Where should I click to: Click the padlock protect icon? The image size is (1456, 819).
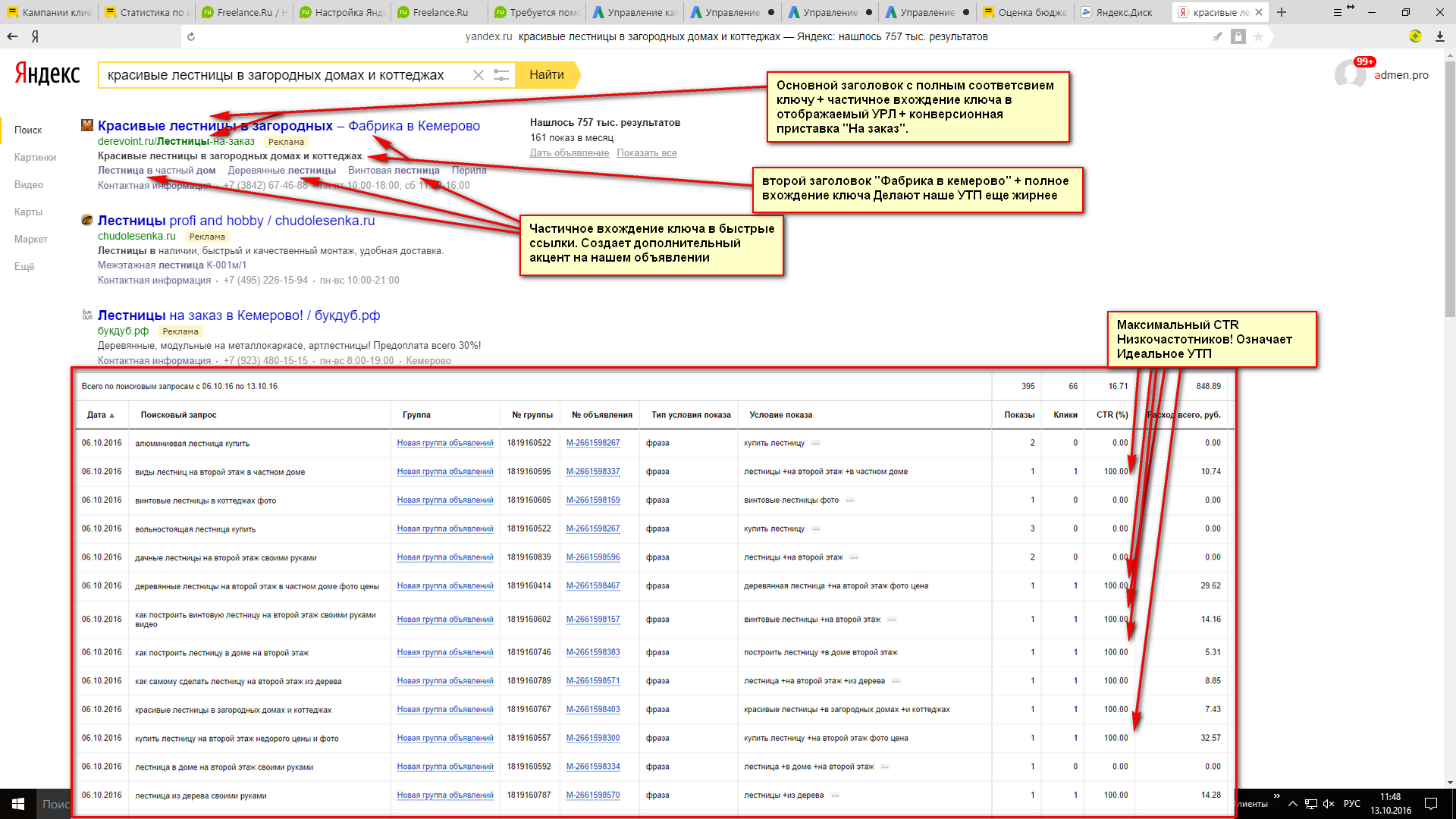click(x=1238, y=36)
